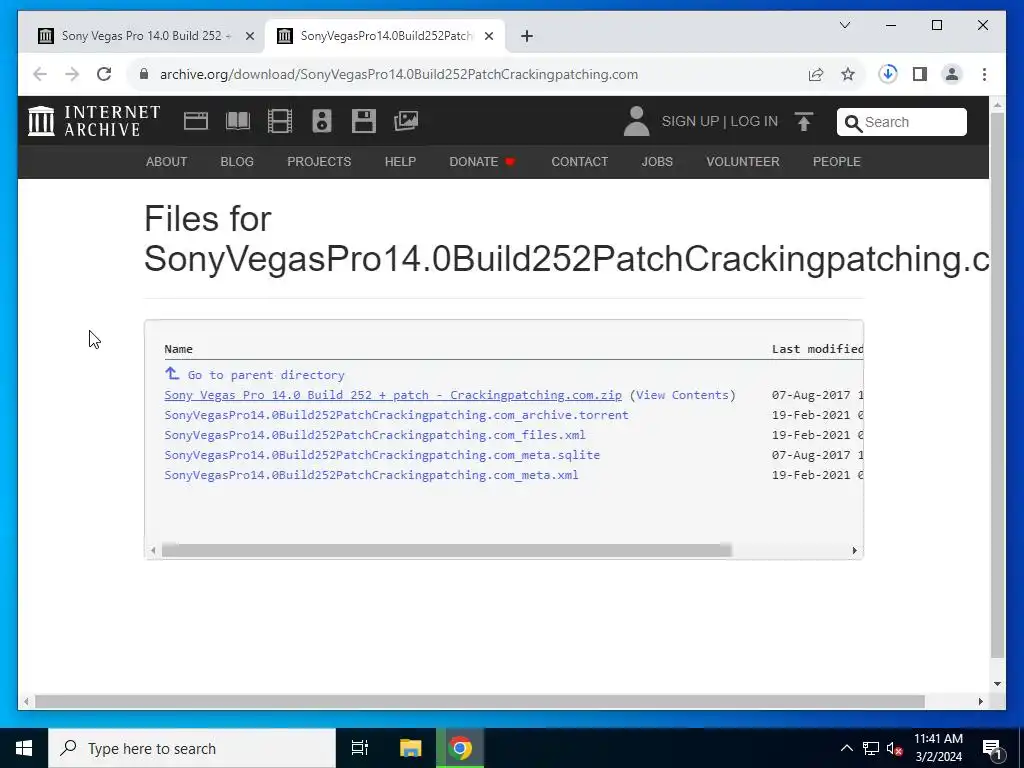Click the SIGN UP link
The image size is (1024, 768).
pos(690,121)
